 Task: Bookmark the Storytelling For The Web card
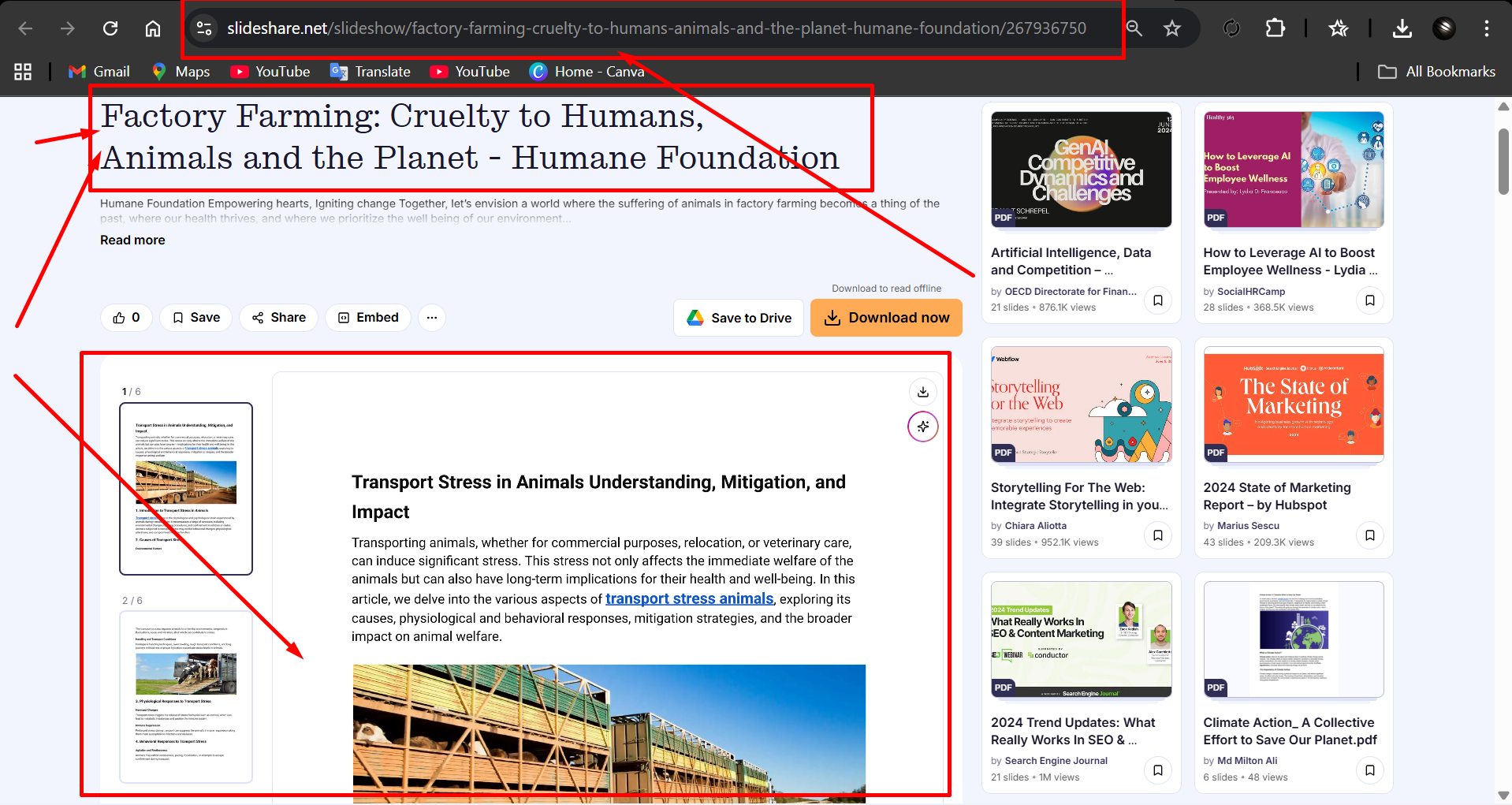point(1158,535)
